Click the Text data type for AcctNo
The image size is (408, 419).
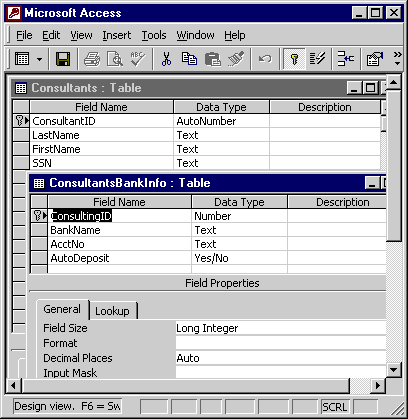239,244
